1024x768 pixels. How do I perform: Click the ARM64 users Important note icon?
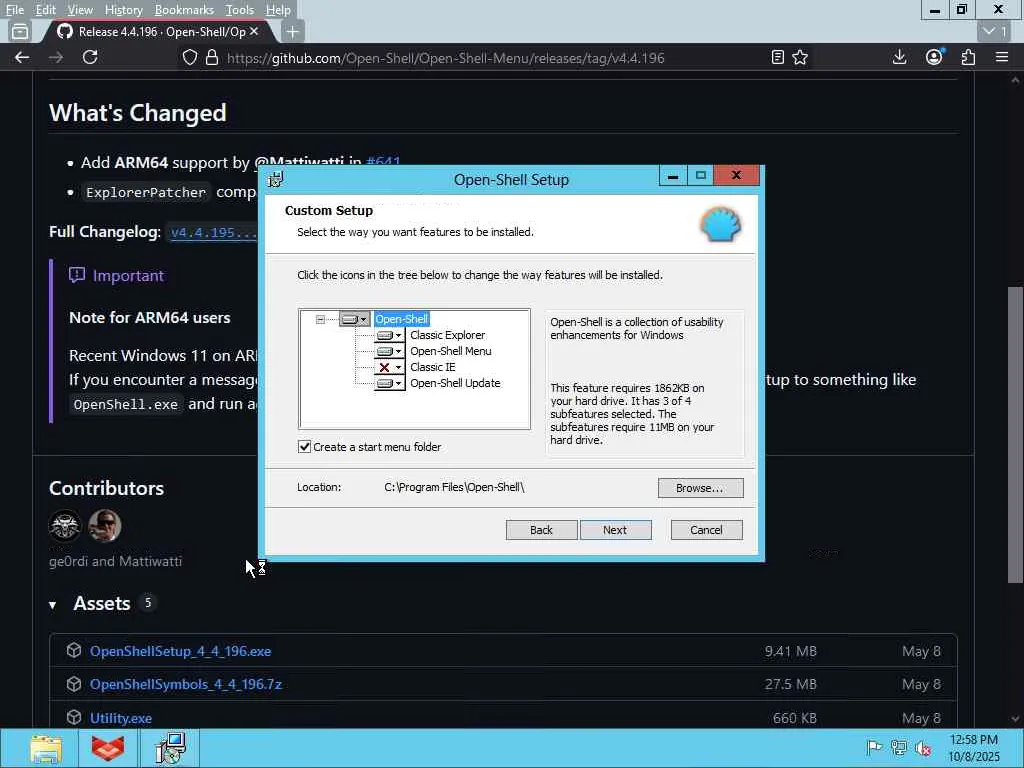(77, 275)
